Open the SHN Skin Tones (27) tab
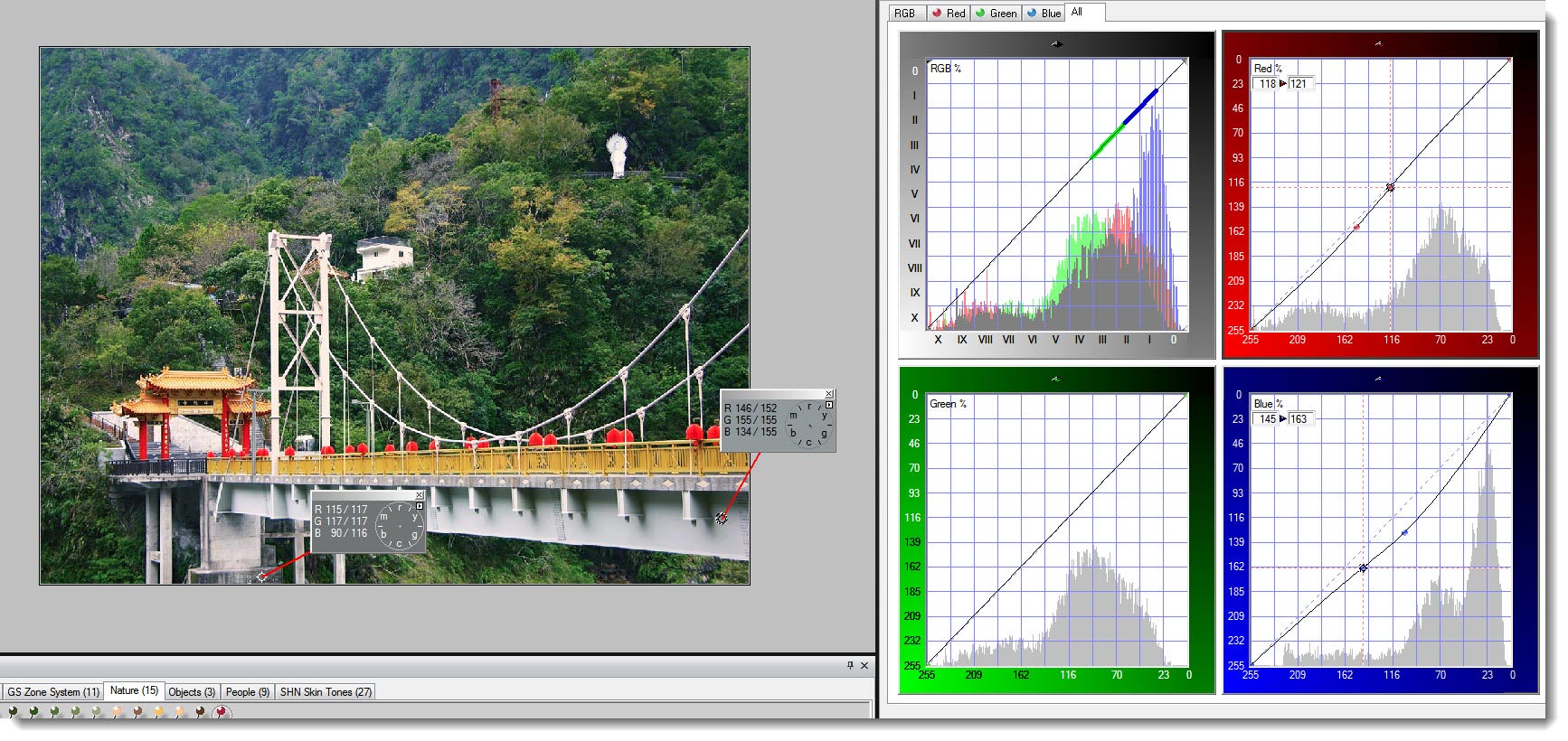Screen dimensions: 1568x741 point(326,691)
